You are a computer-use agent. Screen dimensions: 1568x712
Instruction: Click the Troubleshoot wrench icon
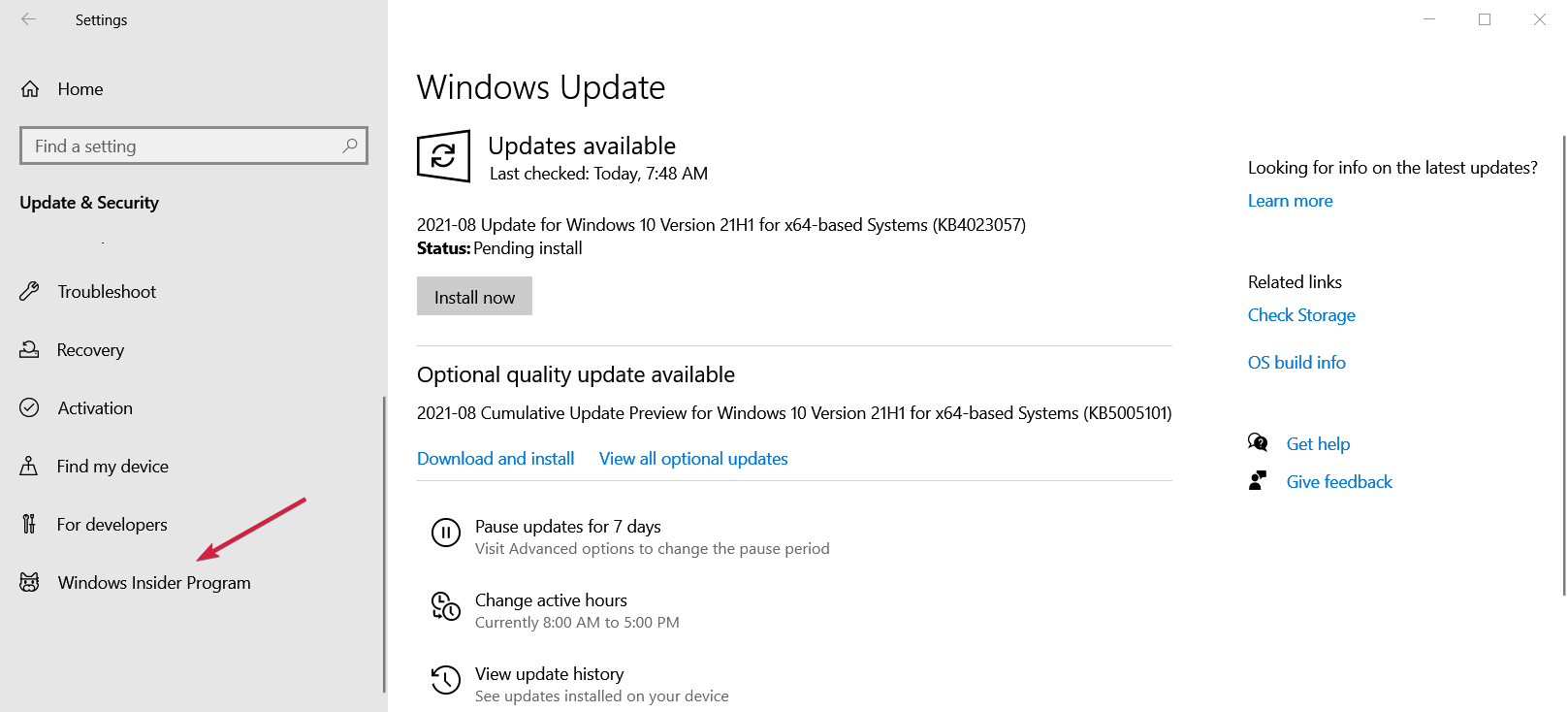(30, 291)
